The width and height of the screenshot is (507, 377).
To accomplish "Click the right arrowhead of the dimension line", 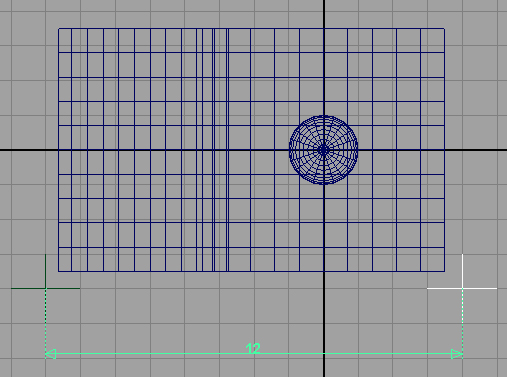I will (457, 354).
